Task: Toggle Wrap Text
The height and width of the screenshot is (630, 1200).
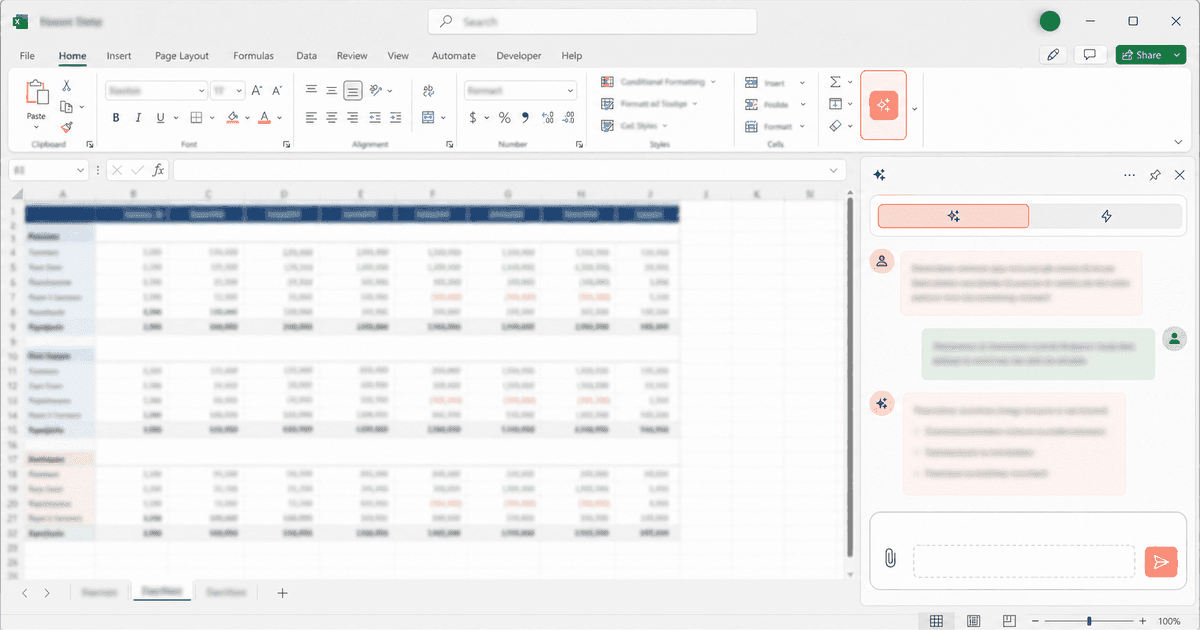Action: click(428, 90)
